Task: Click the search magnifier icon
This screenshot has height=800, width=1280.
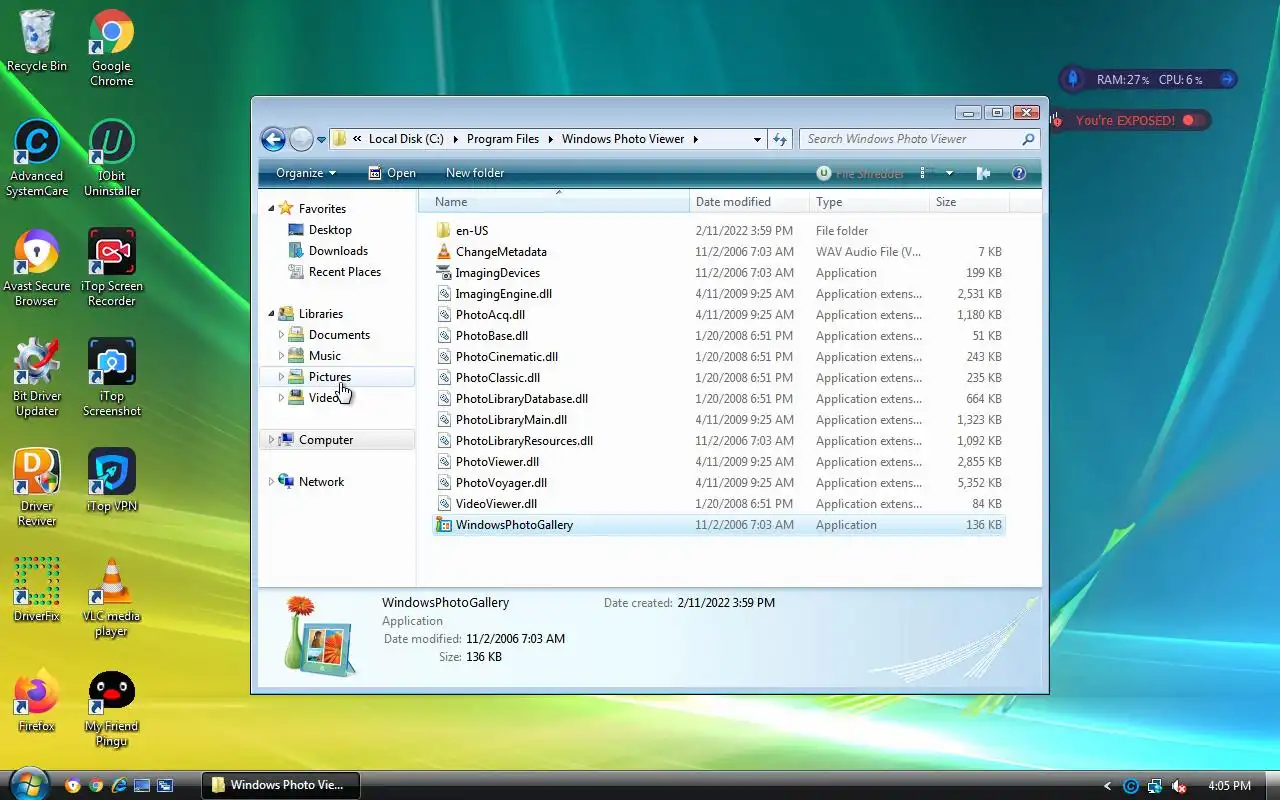Action: 1028,139
